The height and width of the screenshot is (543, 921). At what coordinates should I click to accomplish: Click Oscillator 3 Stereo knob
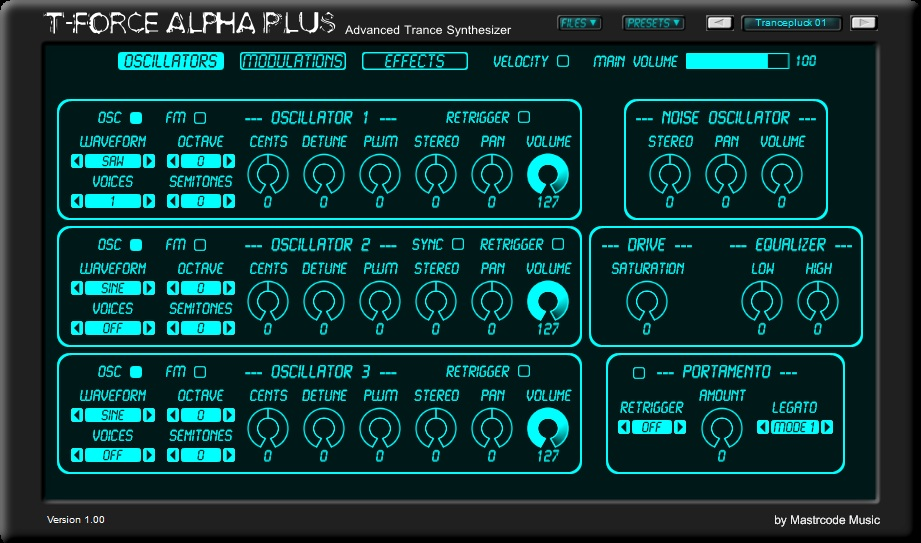click(436, 428)
